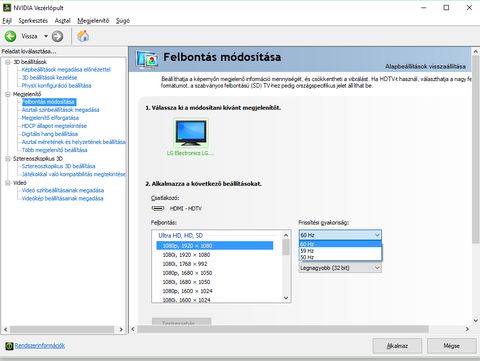
Task: Open the Frissítési gyakoriság dropdown
Action: point(340,235)
